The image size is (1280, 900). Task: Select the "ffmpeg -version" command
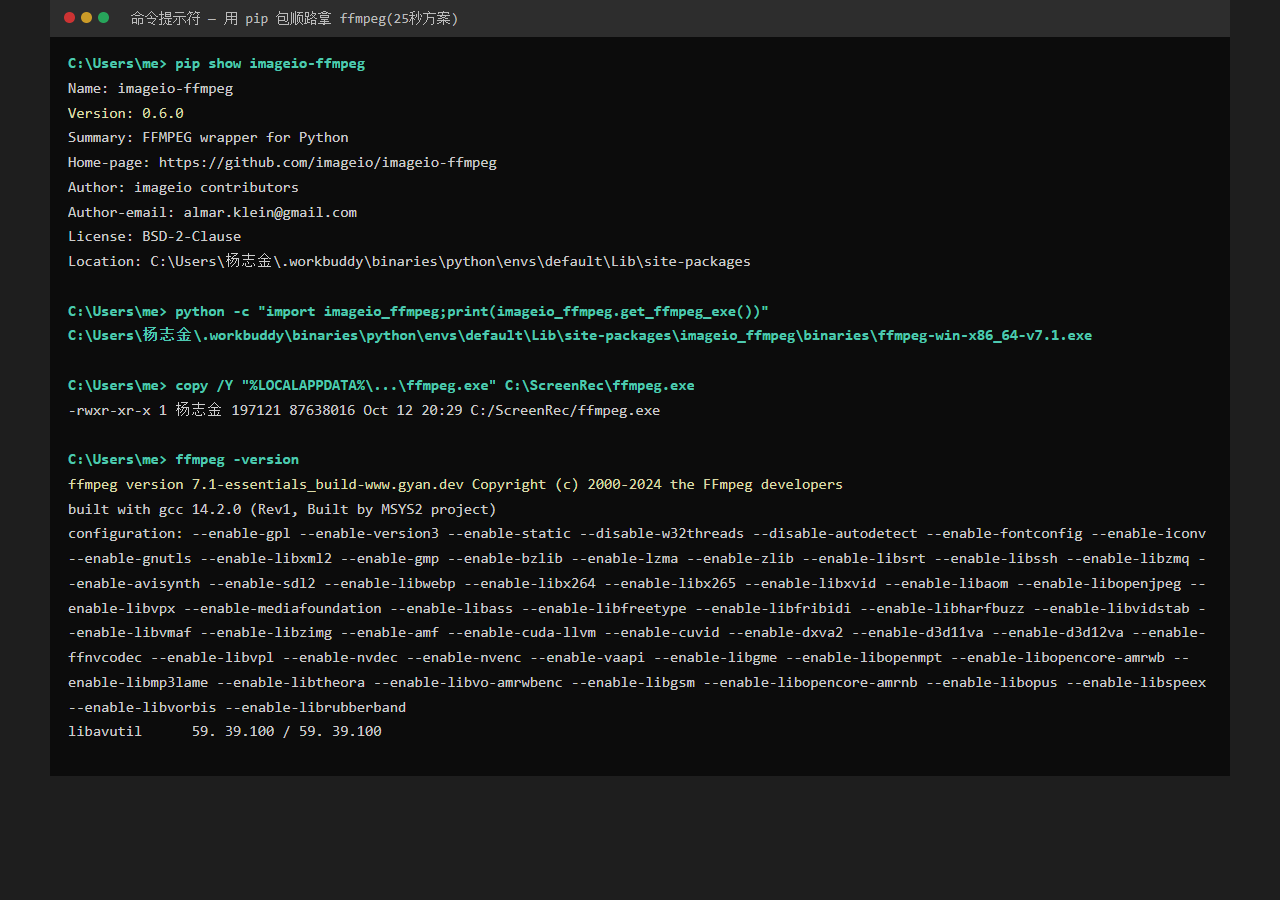pos(237,459)
